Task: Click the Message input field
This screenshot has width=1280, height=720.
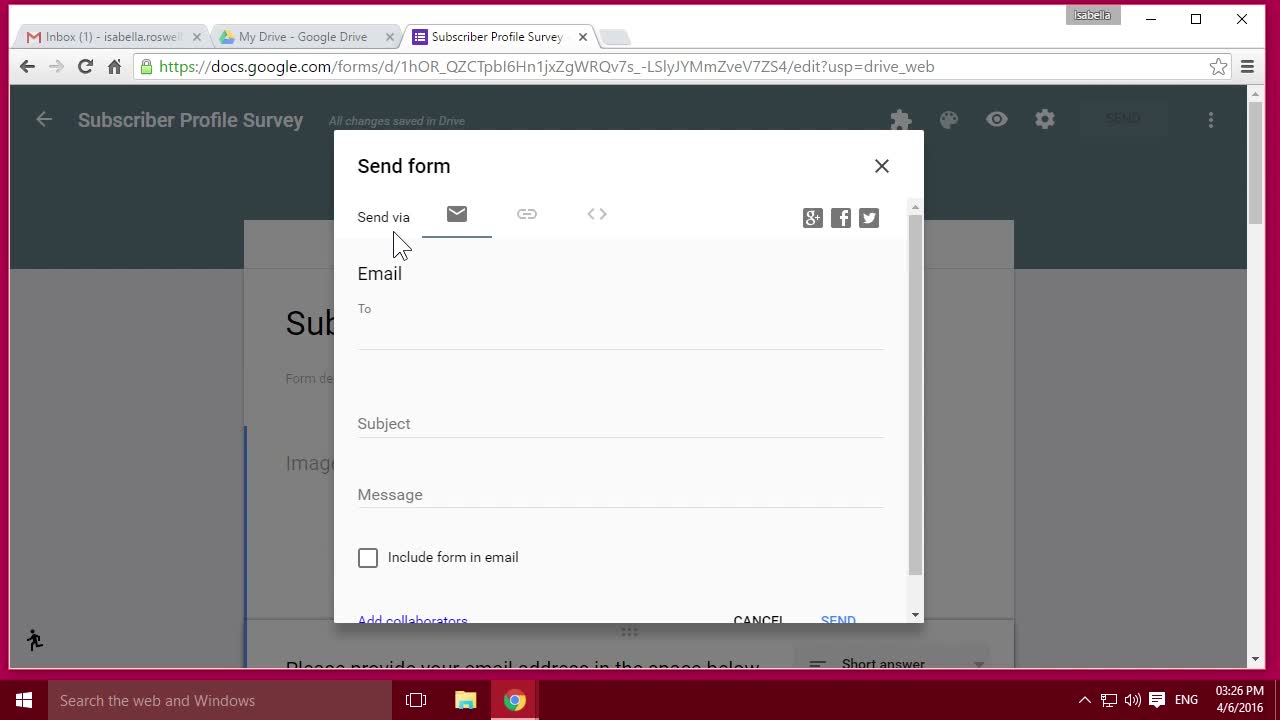Action: [x=620, y=495]
